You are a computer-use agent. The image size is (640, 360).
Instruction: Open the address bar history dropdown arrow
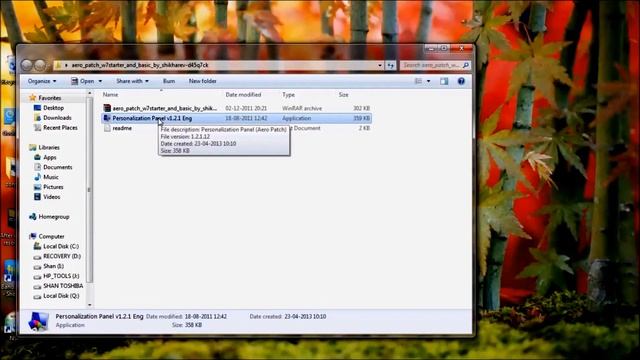[380, 65]
